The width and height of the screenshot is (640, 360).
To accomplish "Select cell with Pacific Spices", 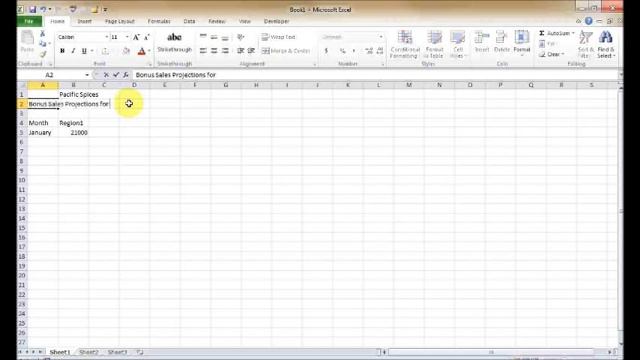I will pyautogui.click(x=73, y=94).
